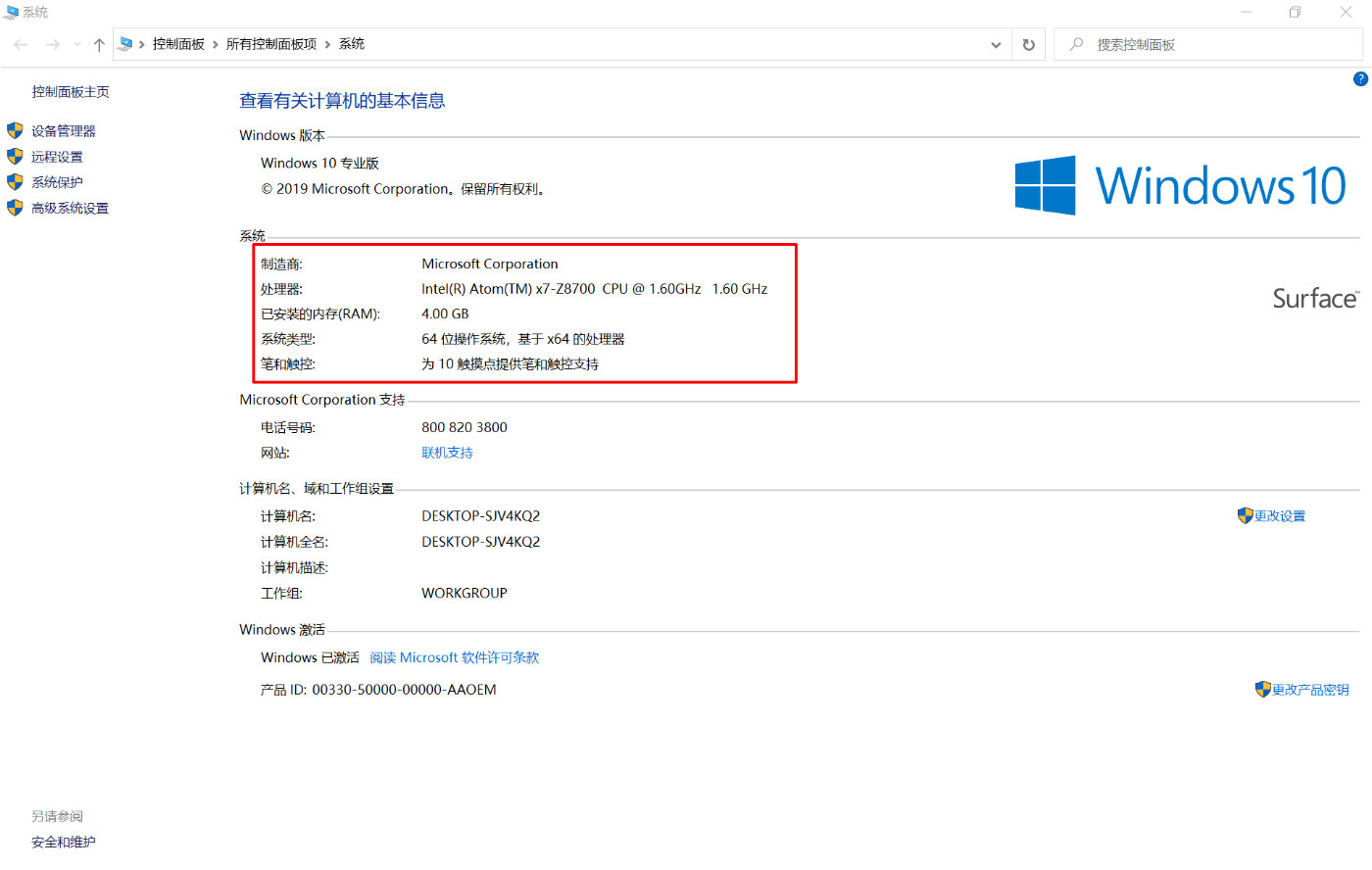Viewport: 1372px width, 870px height.
Task: Click the full computer name beside 计算机全名
Action: 481,542
